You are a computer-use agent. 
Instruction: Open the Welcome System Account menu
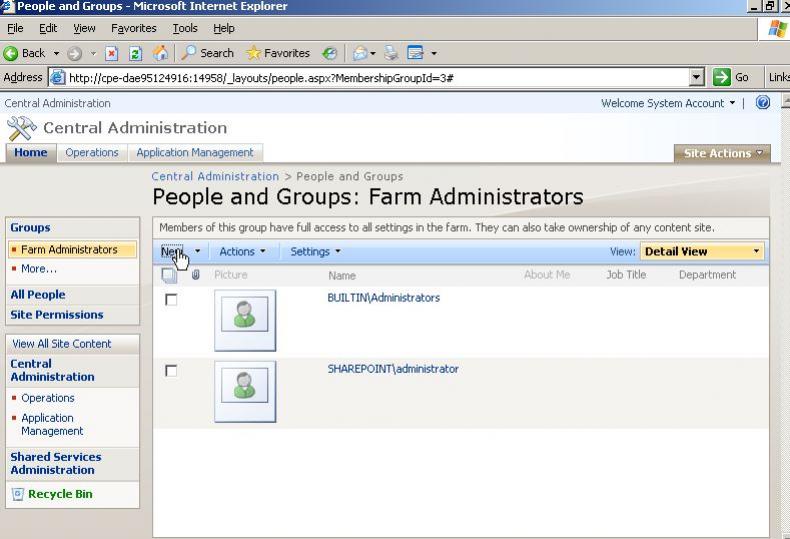pyautogui.click(x=668, y=103)
